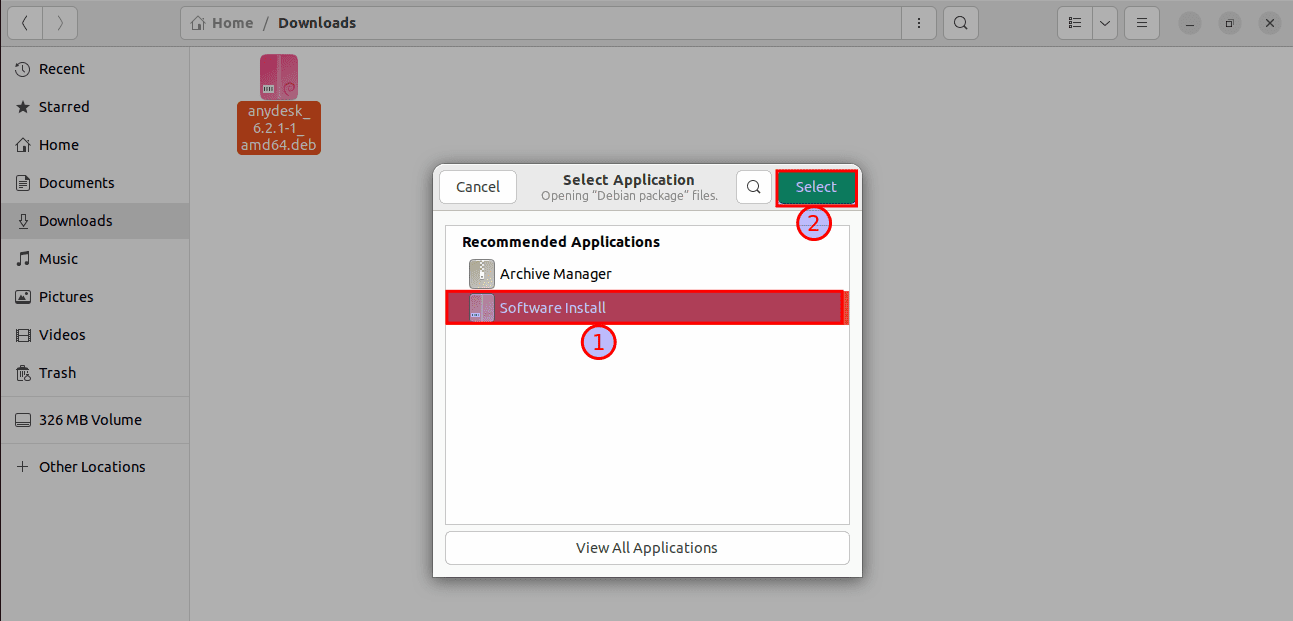Click the Videos icon in sidebar
The image size is (1293, 621).
click(x=23, y=335)
